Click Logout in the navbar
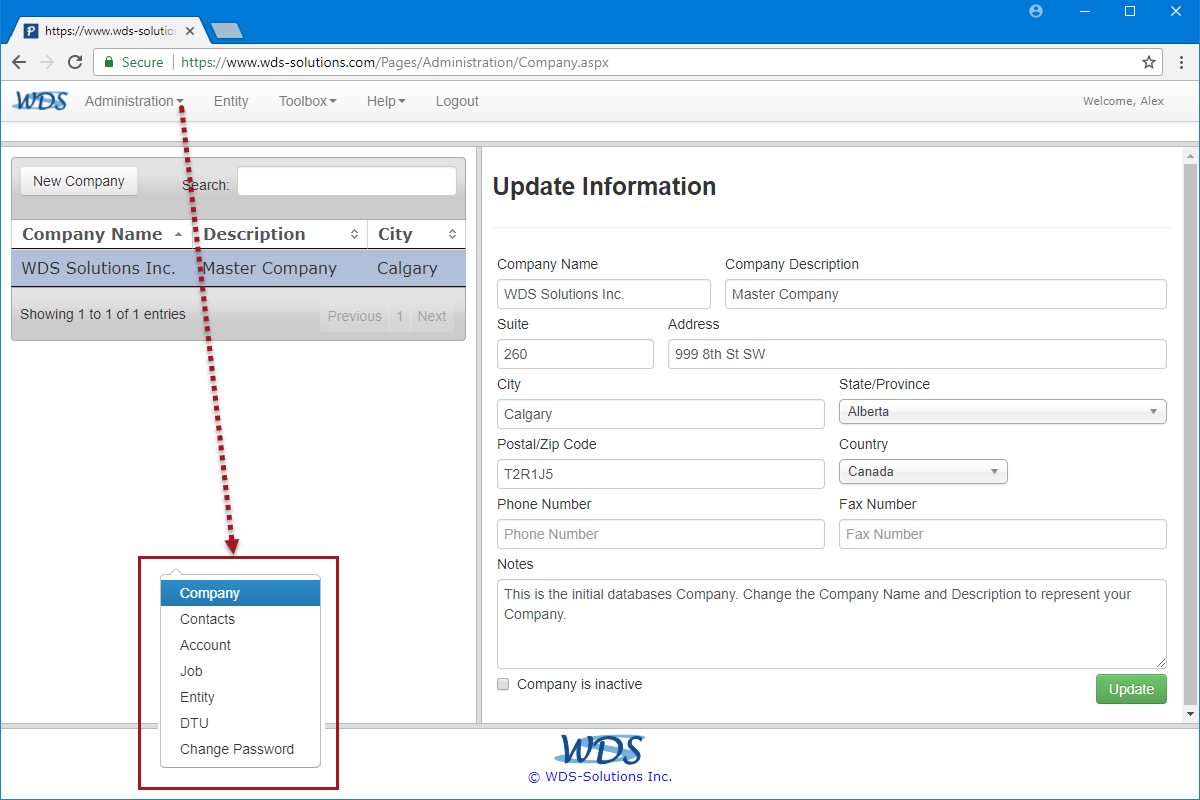Viewport: 1200px width, 800px height. tap(457, 101)
